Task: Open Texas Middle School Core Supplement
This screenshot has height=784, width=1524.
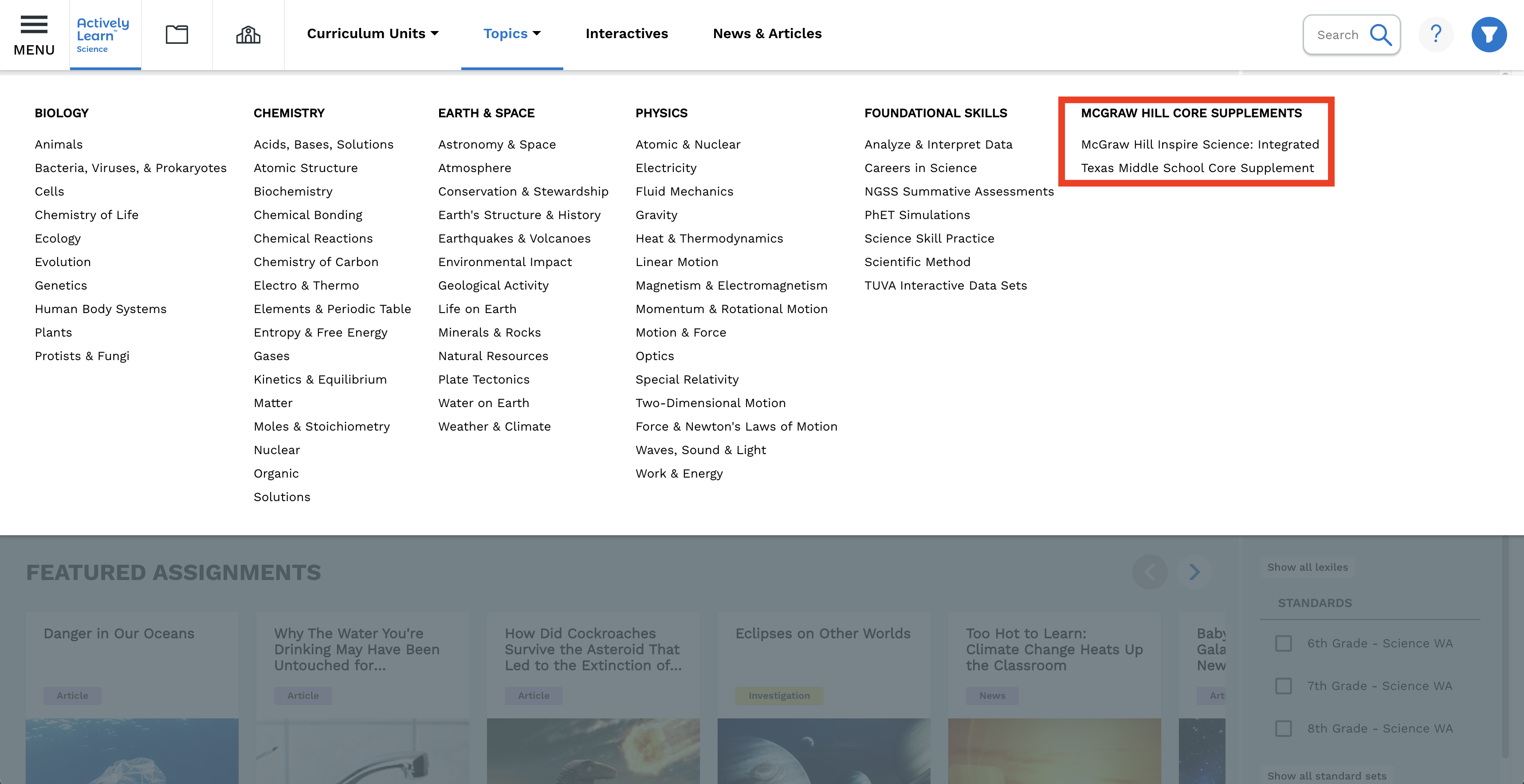Action: [x=1198, y=168]
